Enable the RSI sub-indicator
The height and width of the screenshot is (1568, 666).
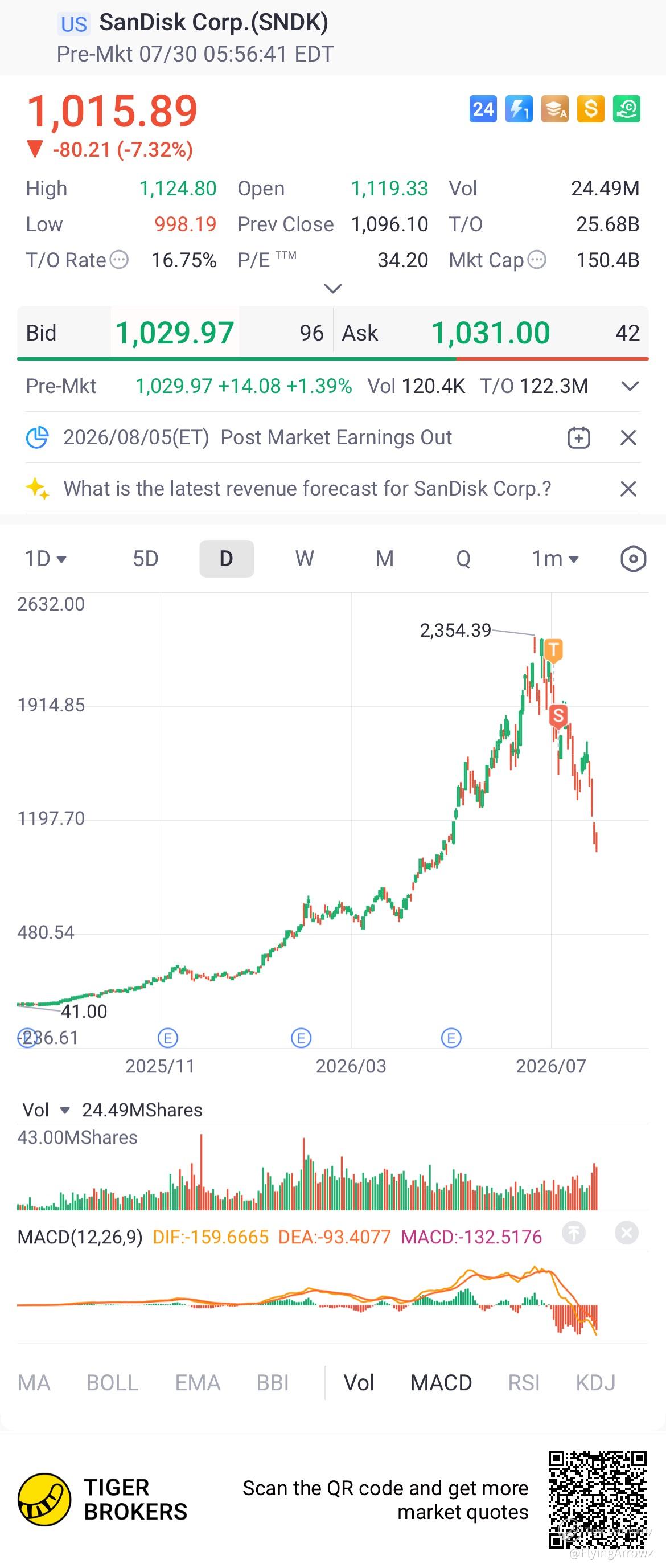click(524, 1383)
